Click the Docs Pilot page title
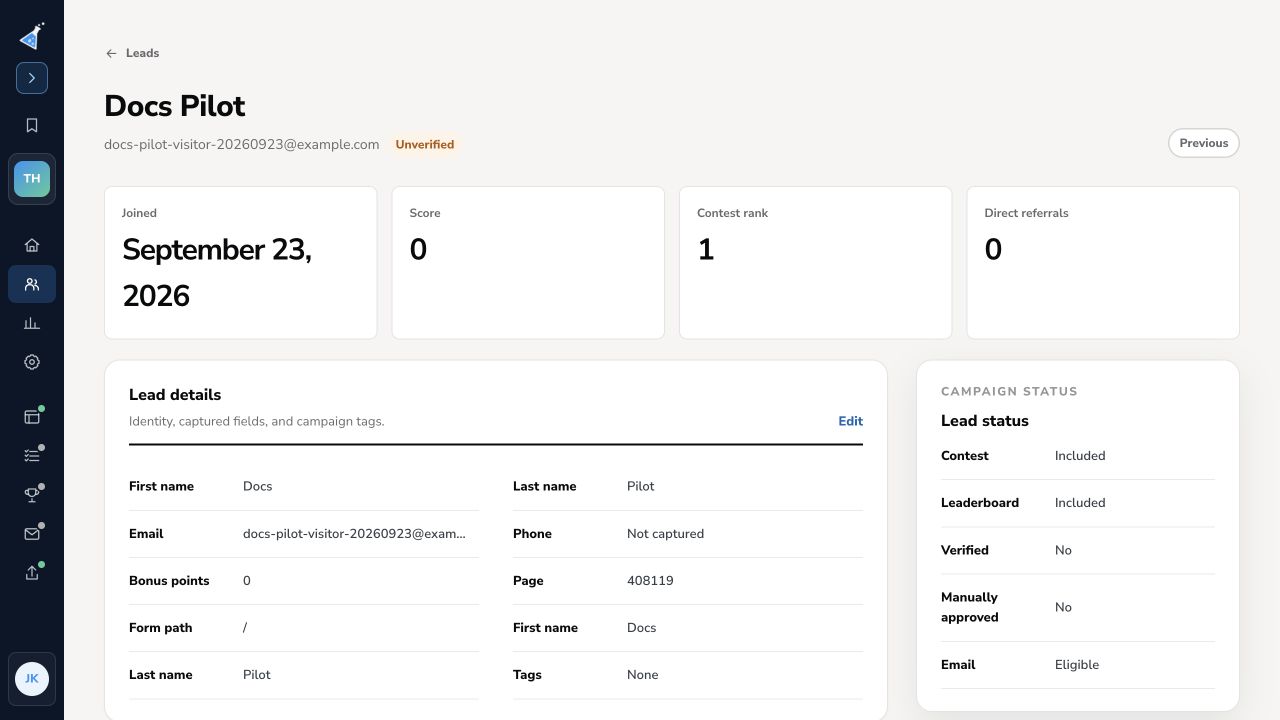This screenshot has height=720, width=1280. (x=174, y=106)
